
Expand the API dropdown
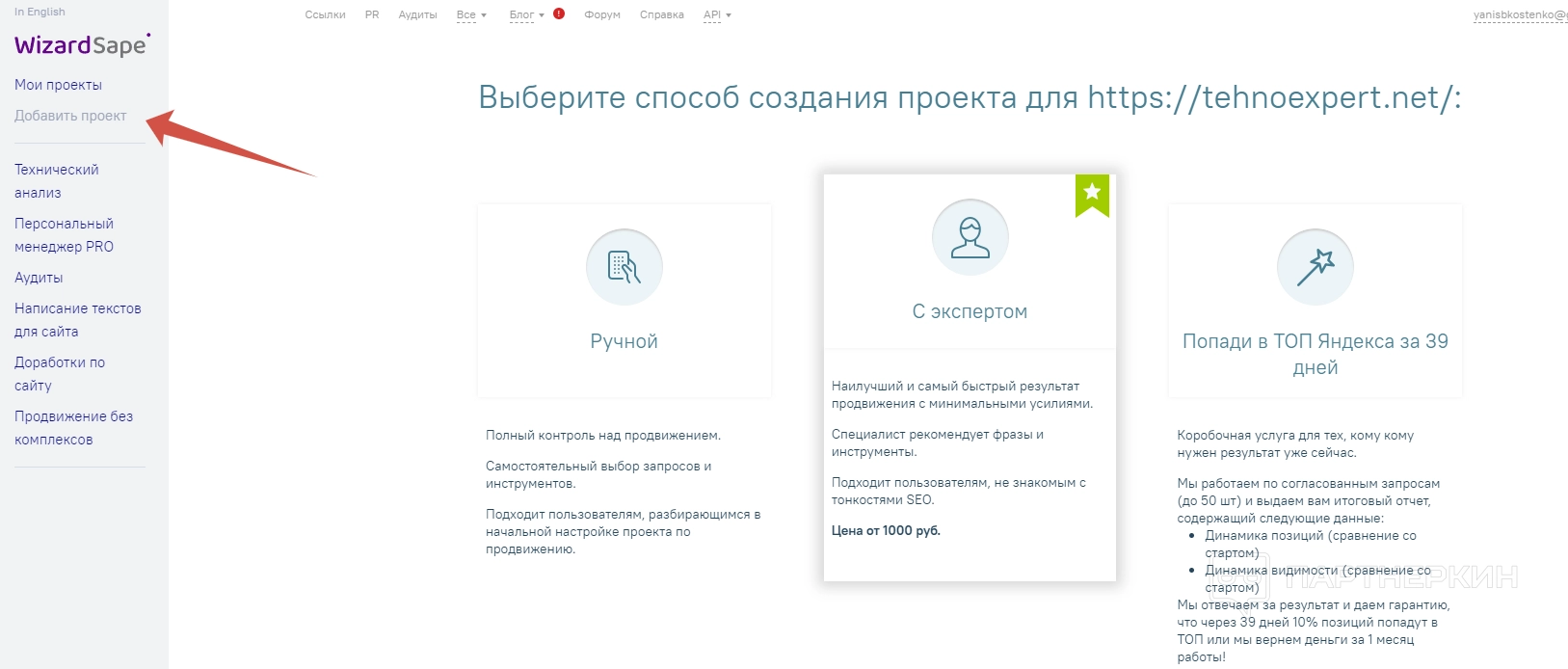(717, 14)
